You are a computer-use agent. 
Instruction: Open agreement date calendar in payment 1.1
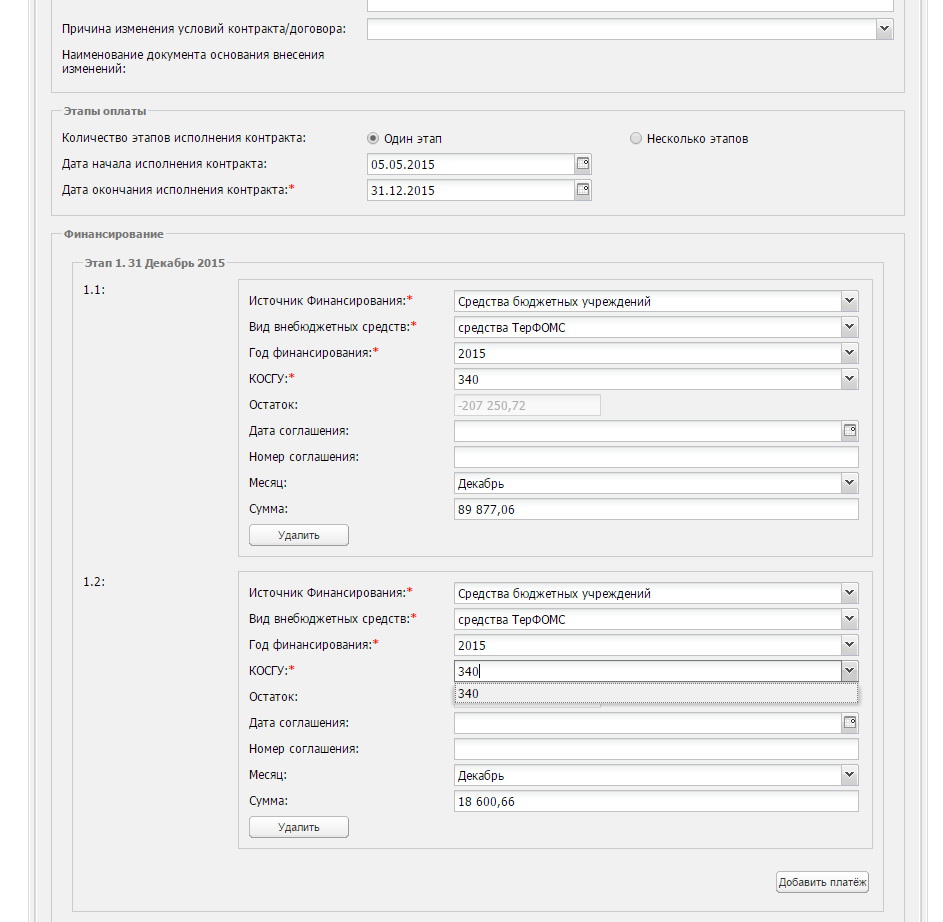pyautogui.click(x=850, y=431)
